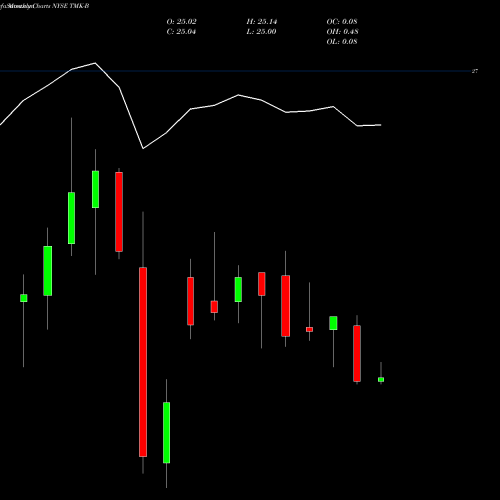Click the OL: 0.08 reading
This screenshot has height=500, width=500.
pos(342,42)
